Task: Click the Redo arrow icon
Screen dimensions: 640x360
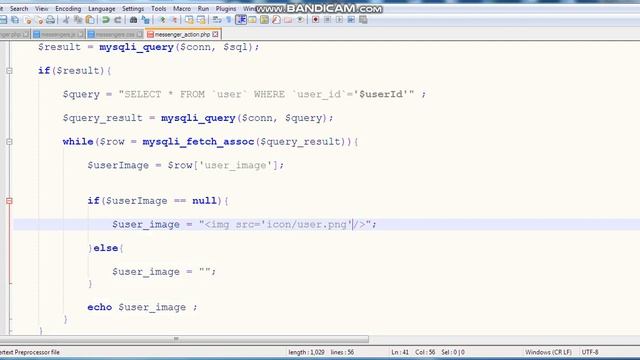Action: coord(118,20)
